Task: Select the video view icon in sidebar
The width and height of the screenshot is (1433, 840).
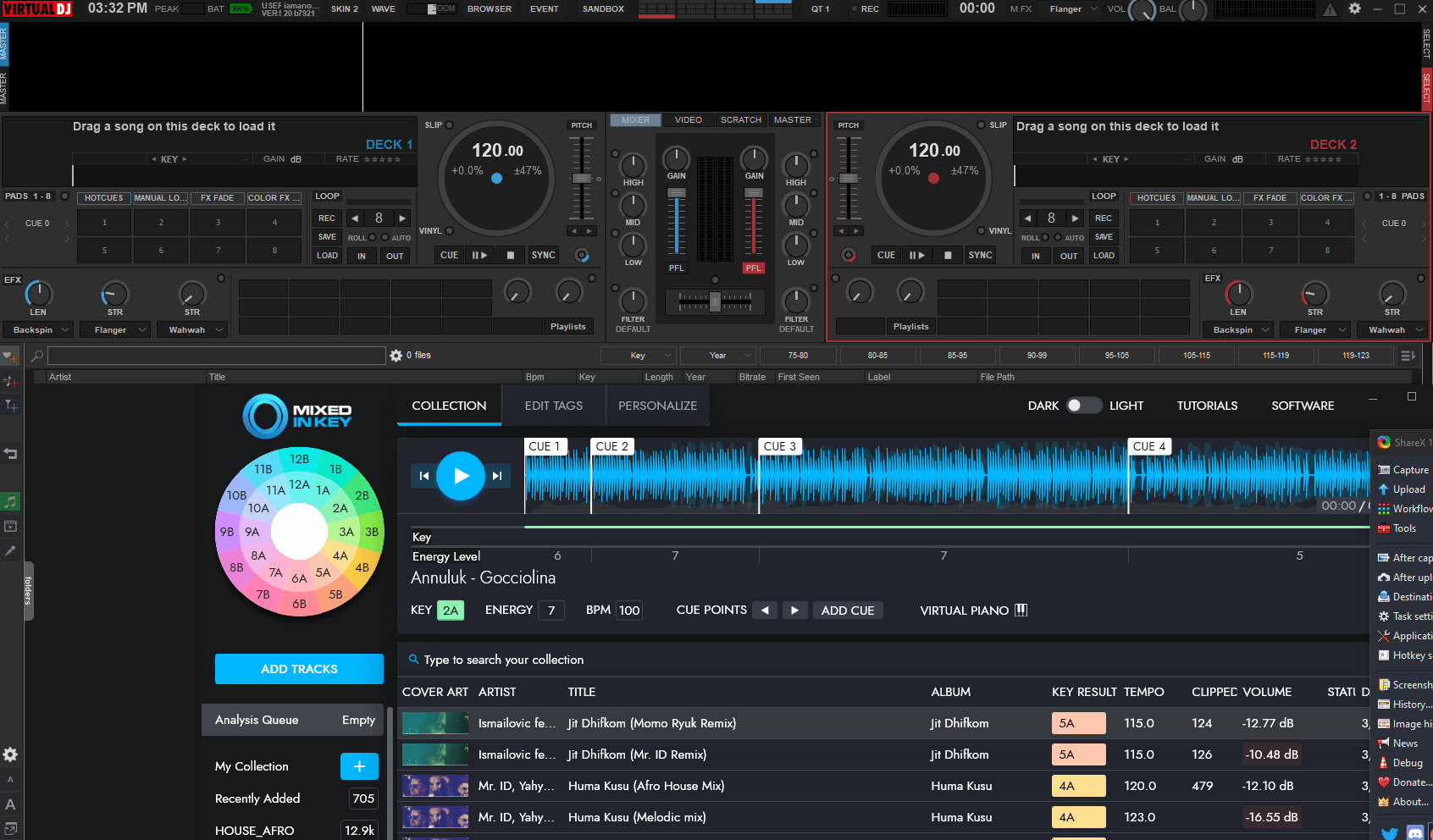Action: click(10, 526)
